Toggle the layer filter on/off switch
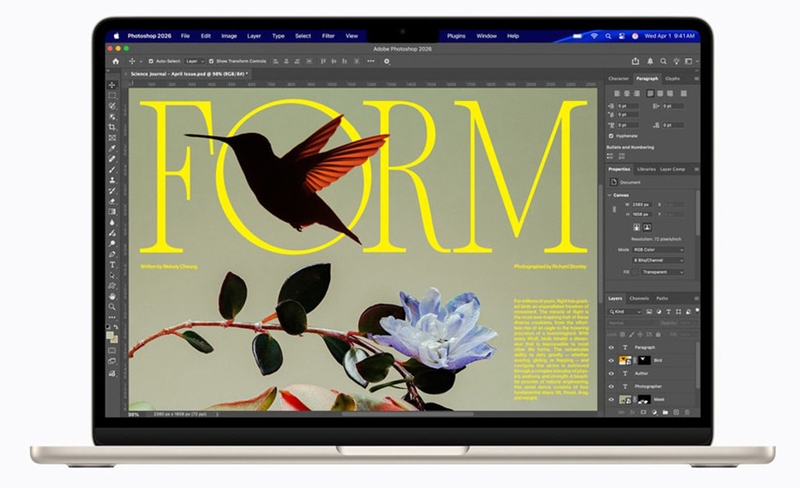This screenshot has height=488, width=800. pyautogui.click(x=697, y=310)
